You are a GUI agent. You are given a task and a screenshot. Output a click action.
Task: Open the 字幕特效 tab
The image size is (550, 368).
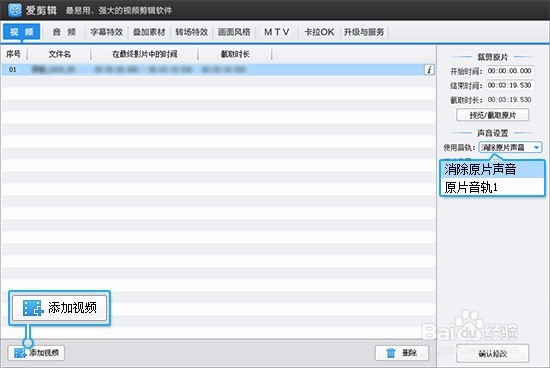(107, 32)
